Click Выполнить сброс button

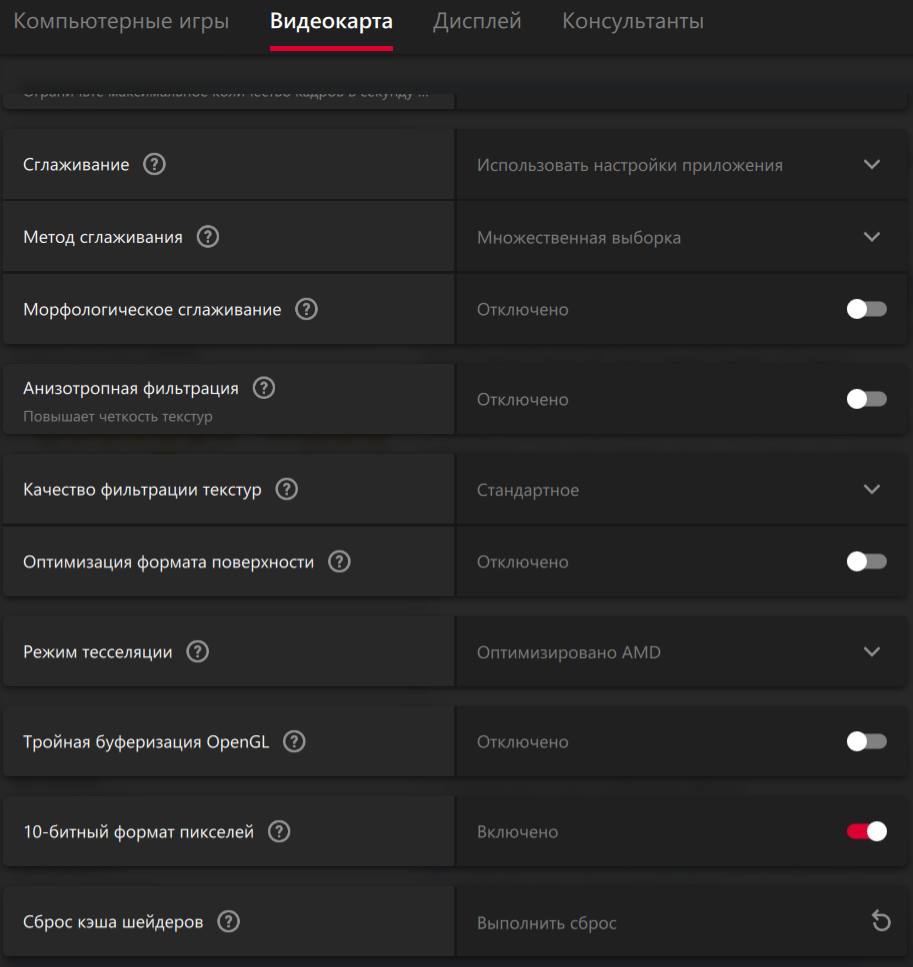point(547,923)
